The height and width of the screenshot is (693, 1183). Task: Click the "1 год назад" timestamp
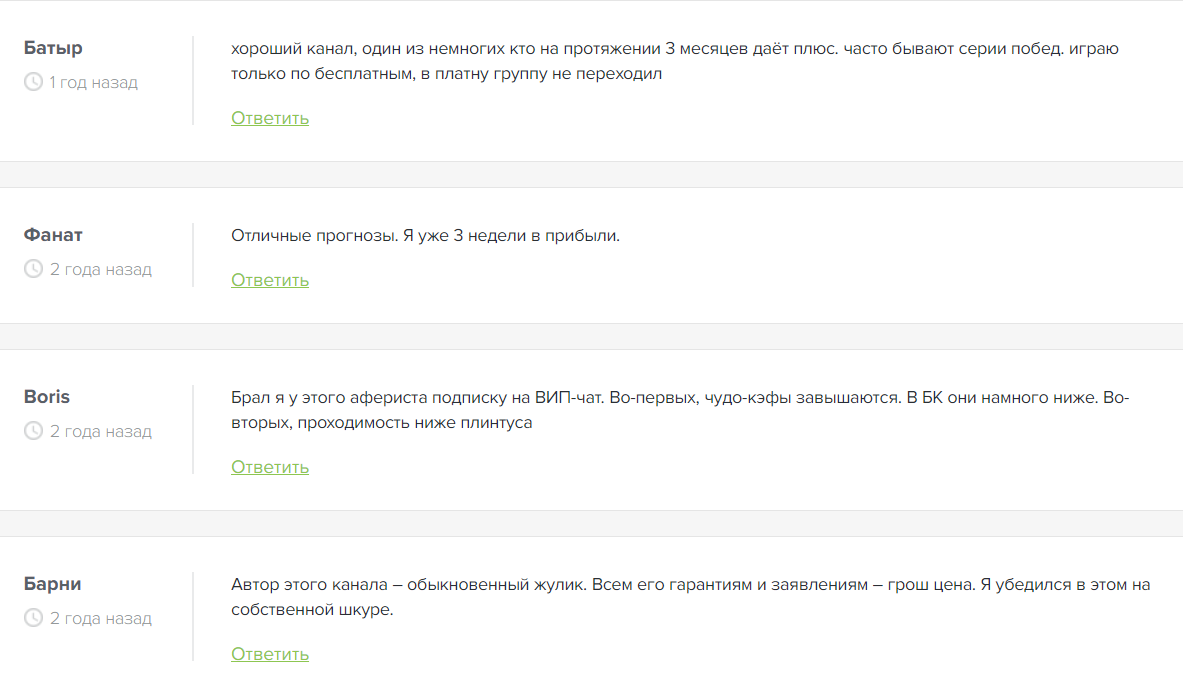(x=94, y=82)
